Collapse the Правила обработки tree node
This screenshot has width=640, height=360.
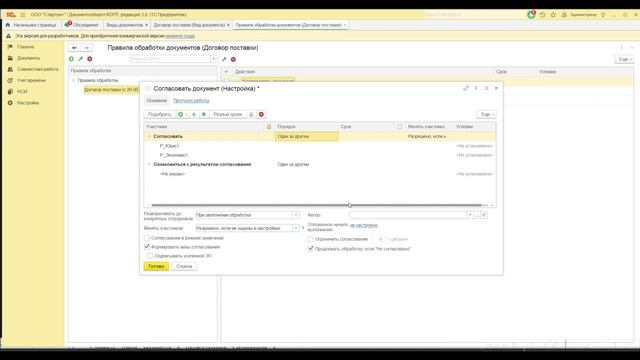pyautogui.click(x=74, y=81)
